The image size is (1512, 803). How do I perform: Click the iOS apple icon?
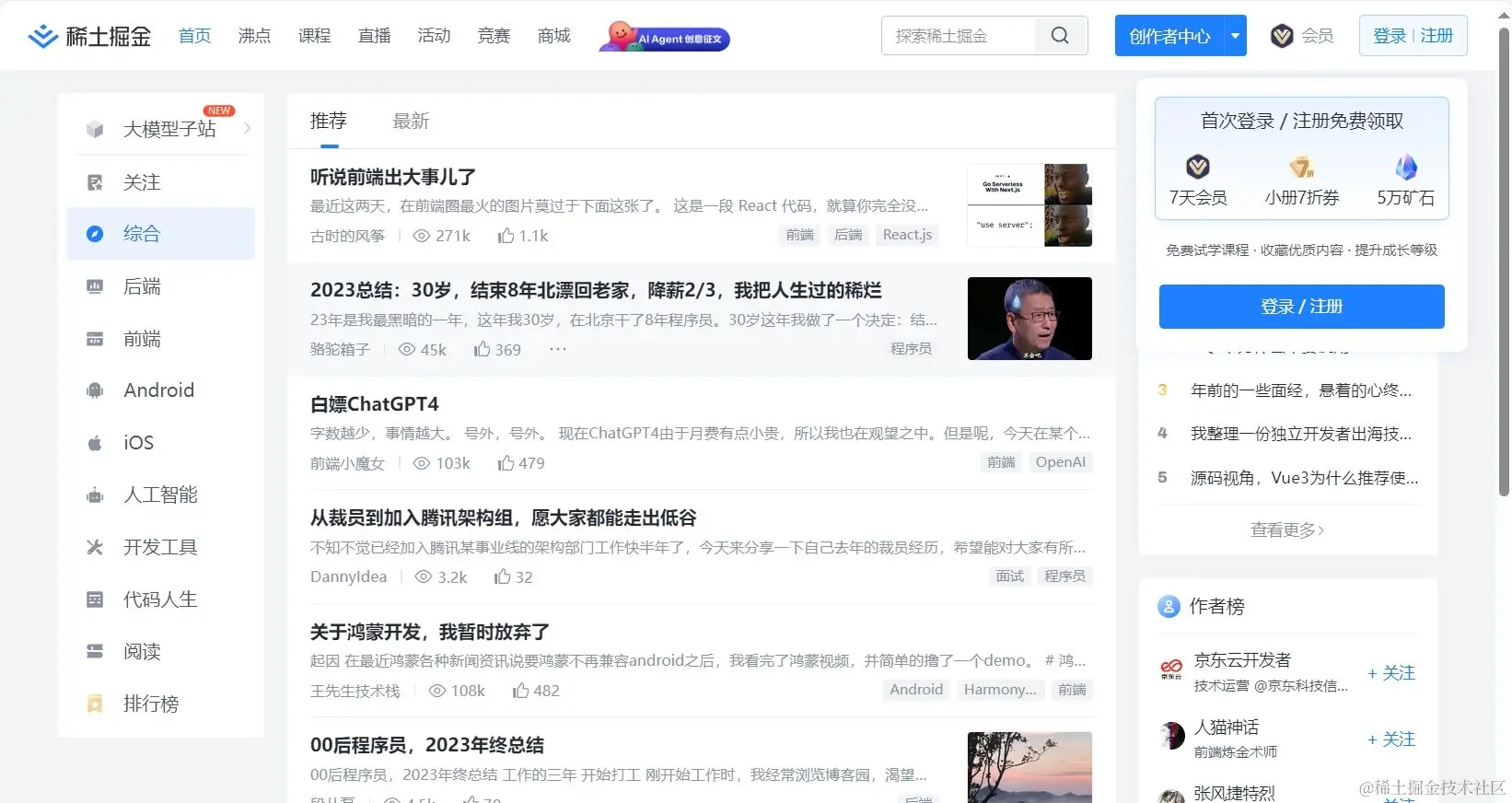tap(95, 443)
